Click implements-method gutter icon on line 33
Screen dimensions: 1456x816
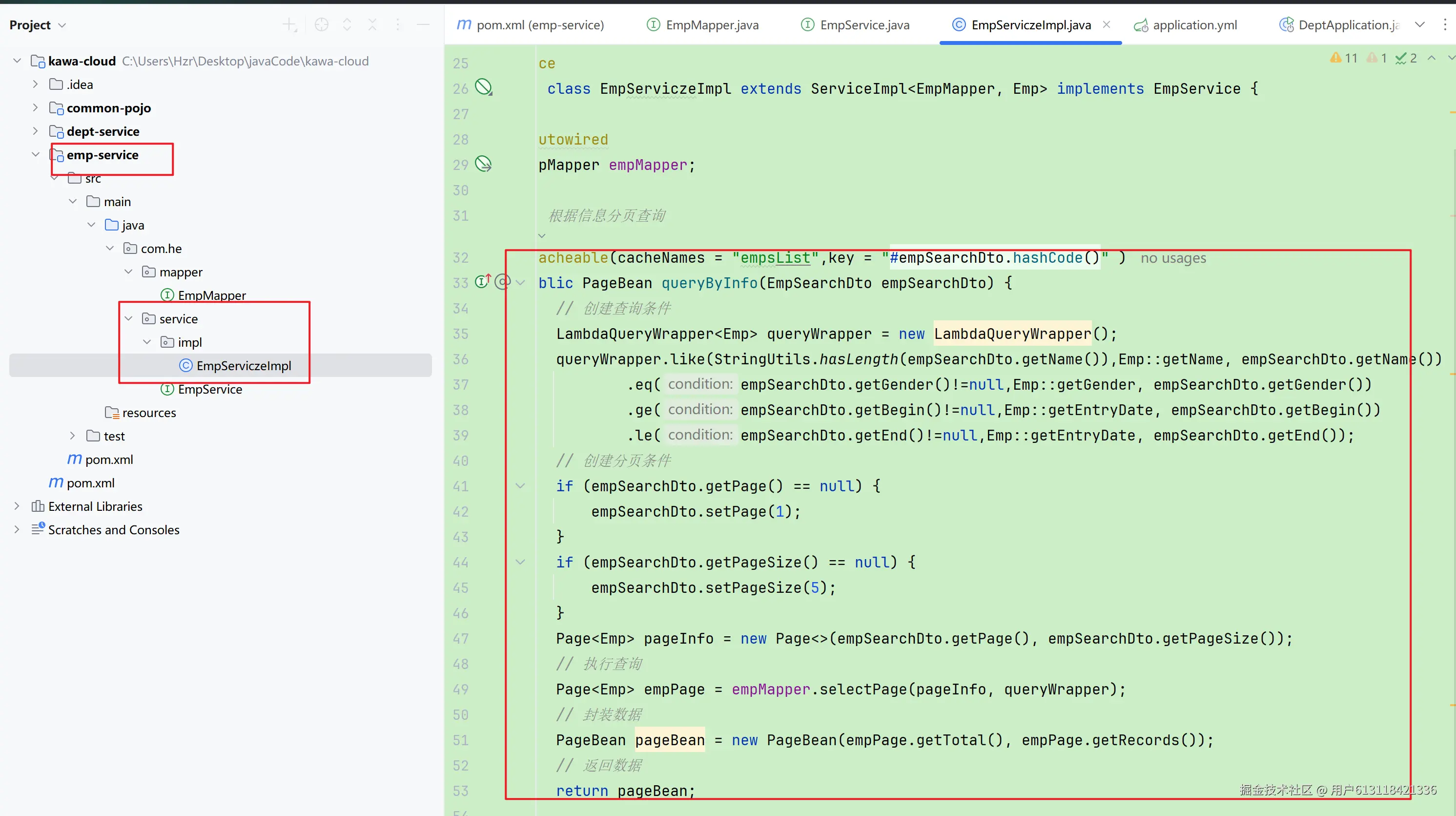483,282
